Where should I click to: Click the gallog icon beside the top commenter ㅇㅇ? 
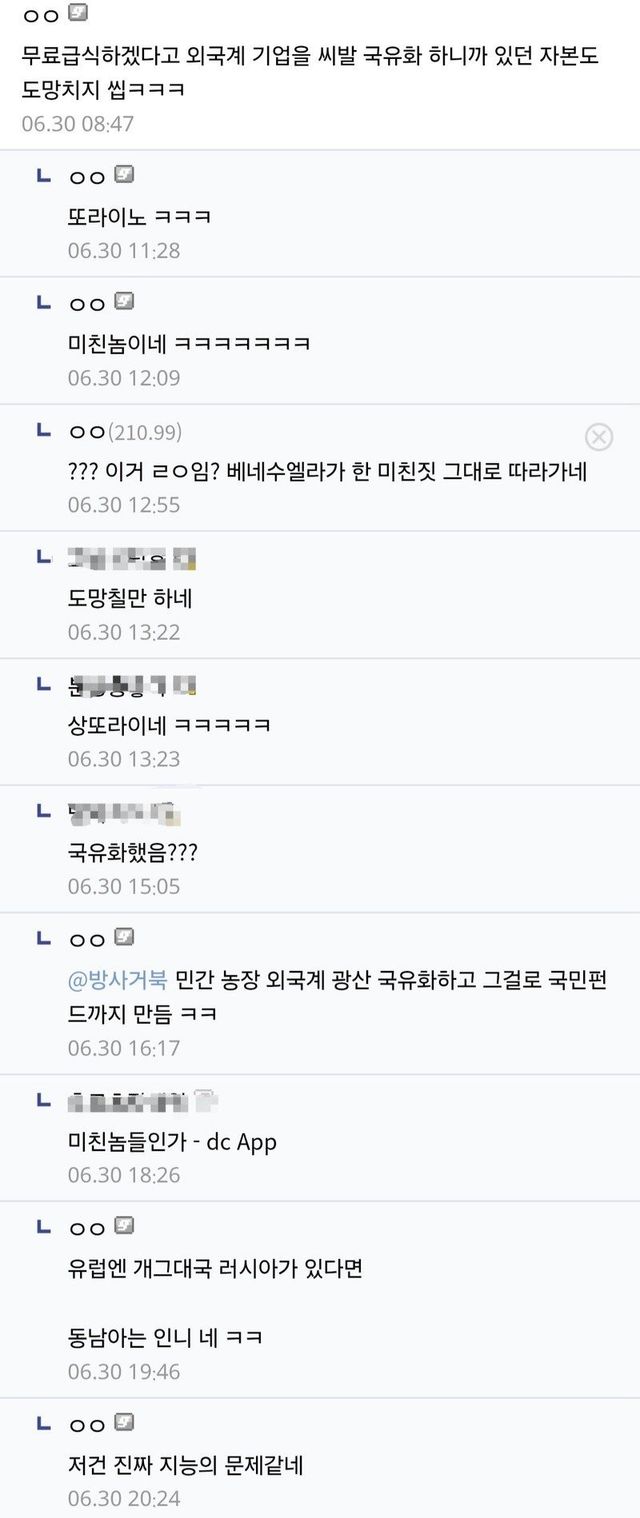[x=79, y=14]
